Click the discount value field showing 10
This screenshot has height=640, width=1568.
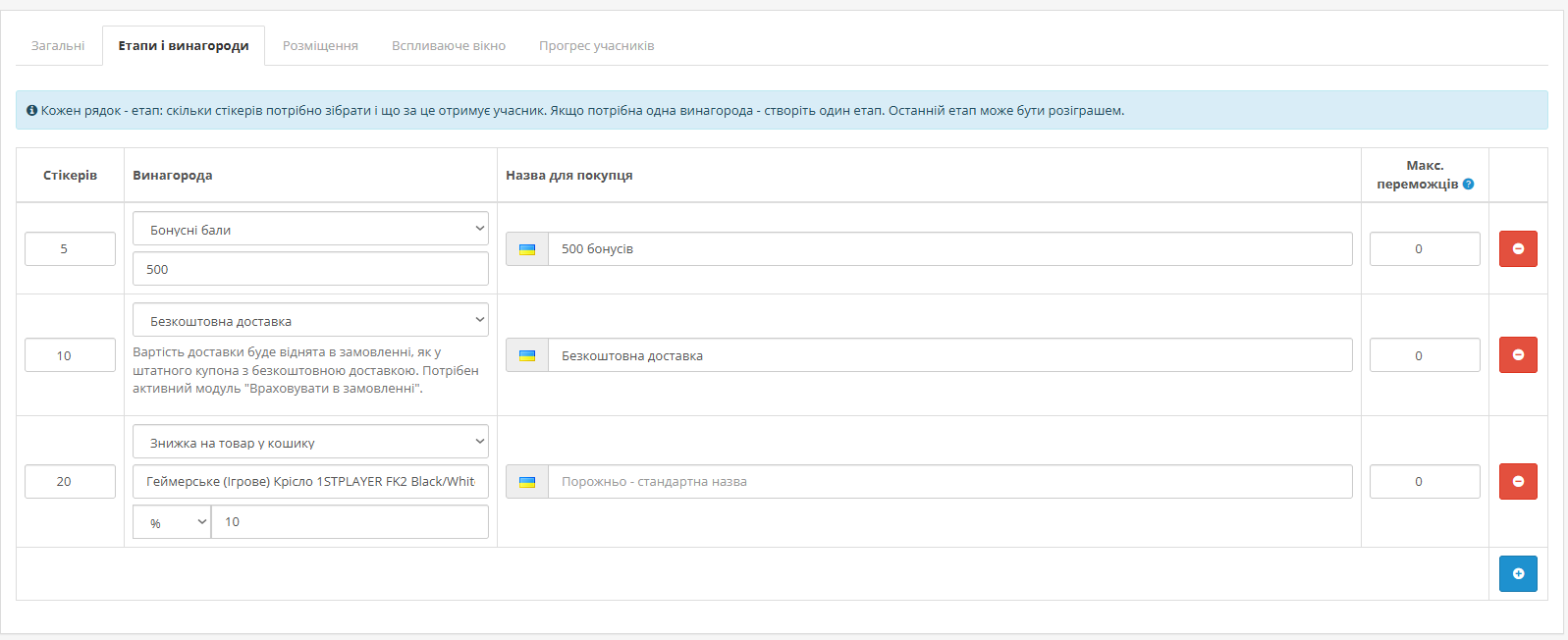coord(350,521)
